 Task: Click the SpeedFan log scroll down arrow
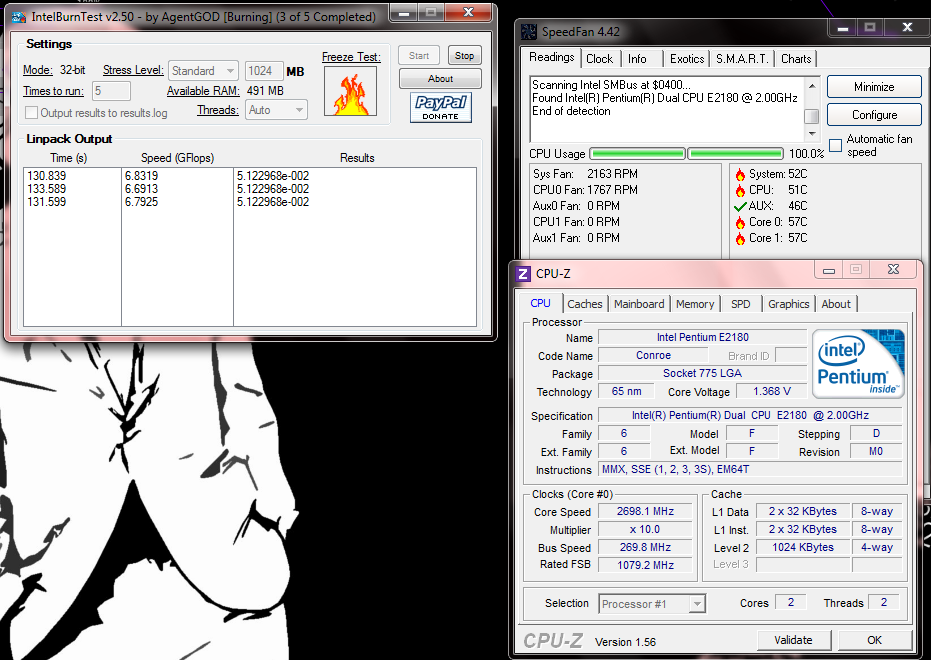[812, 134]
